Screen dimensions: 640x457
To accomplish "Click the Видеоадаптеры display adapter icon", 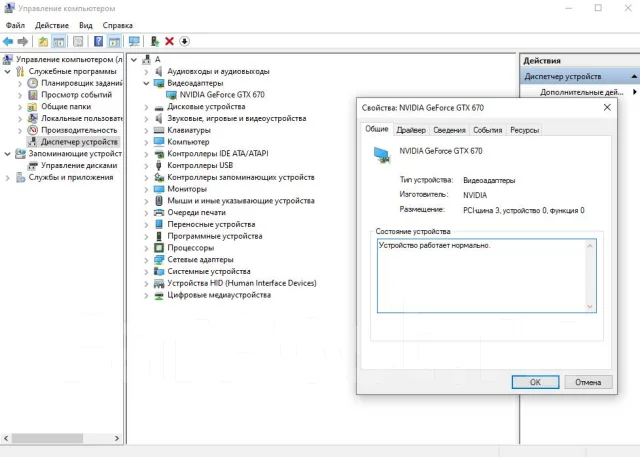I will pyautogui.click(x=159, y=83).
